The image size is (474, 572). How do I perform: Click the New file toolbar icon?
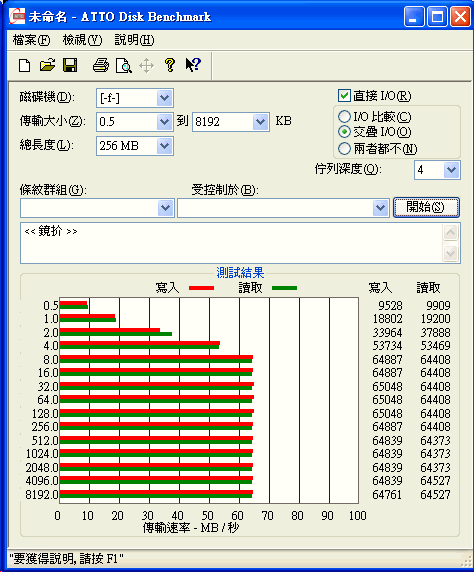[x=24, y=66]
